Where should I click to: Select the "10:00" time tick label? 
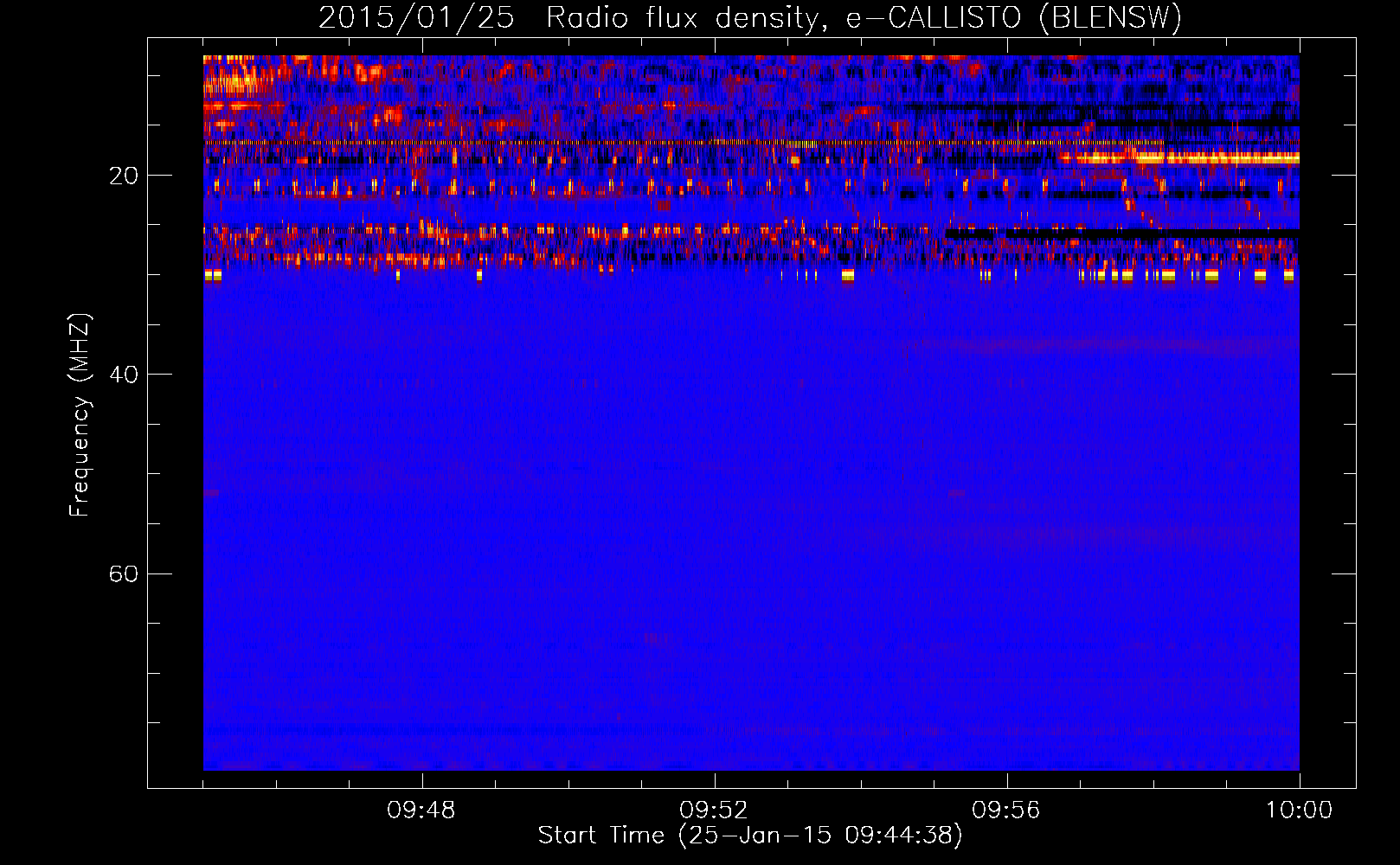point(1299,811)
